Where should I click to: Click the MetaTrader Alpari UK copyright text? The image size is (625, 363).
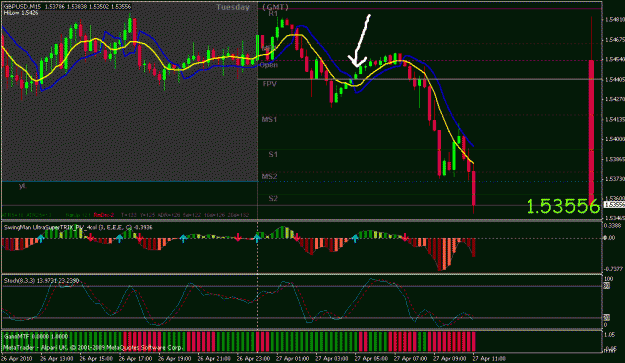pyautogui.click(x=93, y=348)
